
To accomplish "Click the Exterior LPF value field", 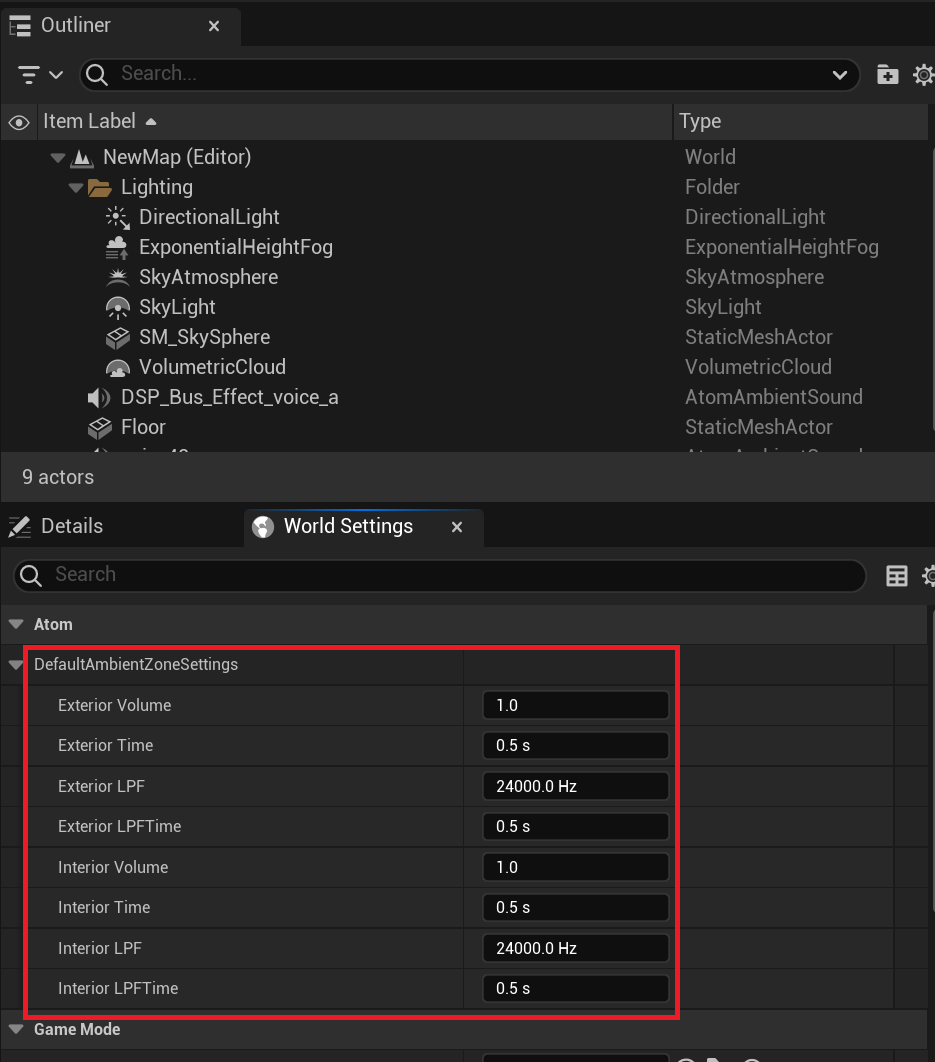I will (574, 787).
